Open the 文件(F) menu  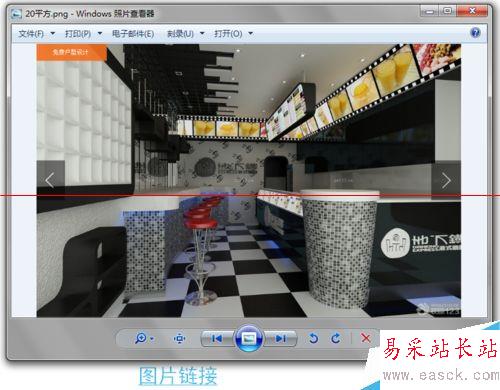coord(31,34)
